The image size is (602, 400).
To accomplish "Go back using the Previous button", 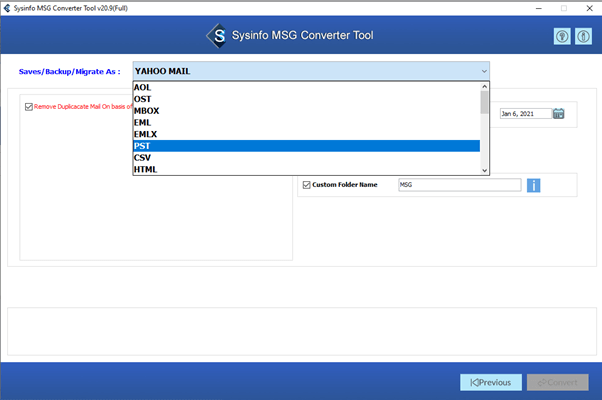I will point(491,382).
